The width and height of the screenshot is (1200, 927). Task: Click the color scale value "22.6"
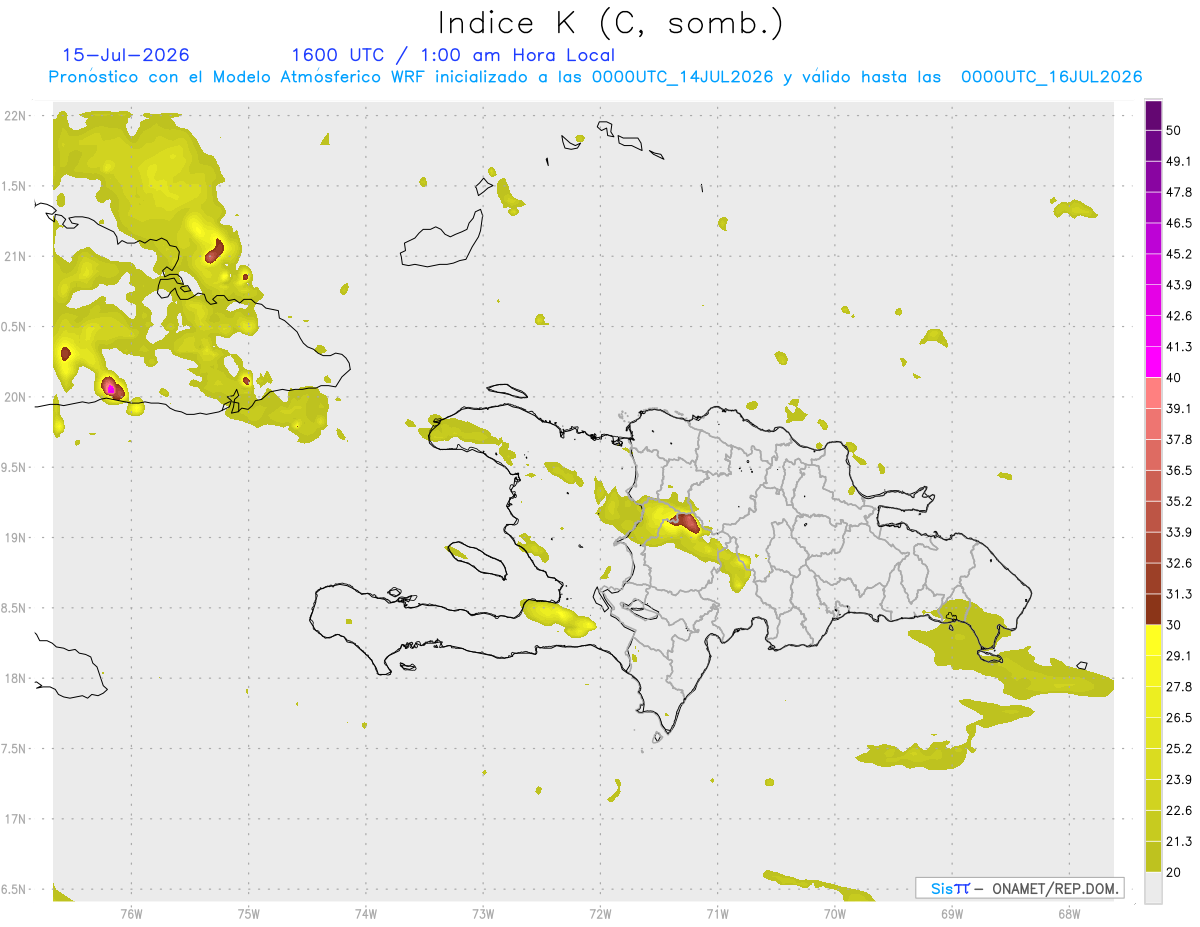(x=1179, y=810)
